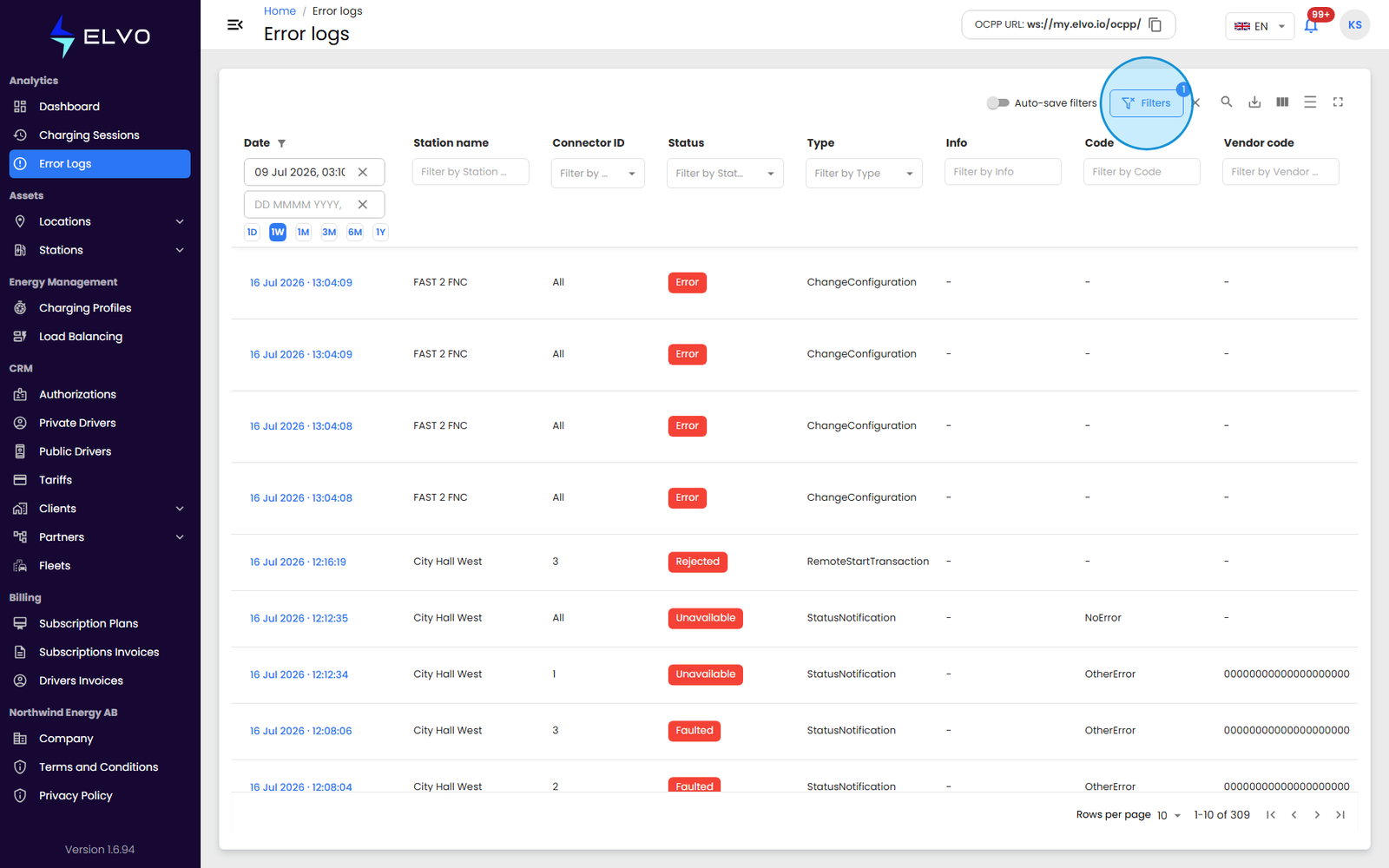Open the notifications bell
Screen dimensions: 1389x868
1311,25
